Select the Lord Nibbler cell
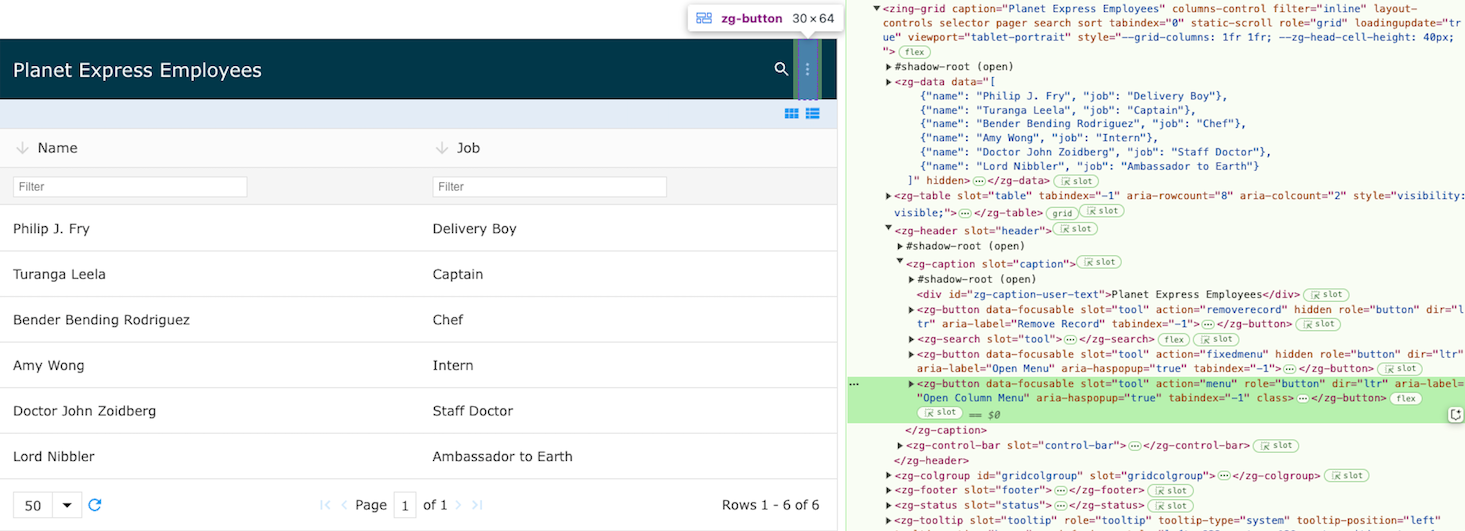 pos(209,456)
